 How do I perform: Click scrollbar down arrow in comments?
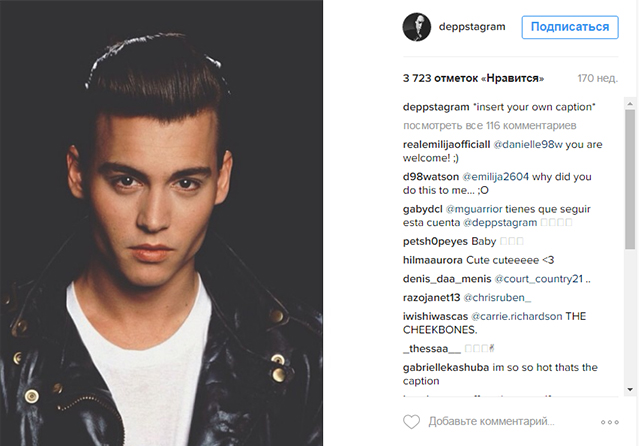(630, 389)
